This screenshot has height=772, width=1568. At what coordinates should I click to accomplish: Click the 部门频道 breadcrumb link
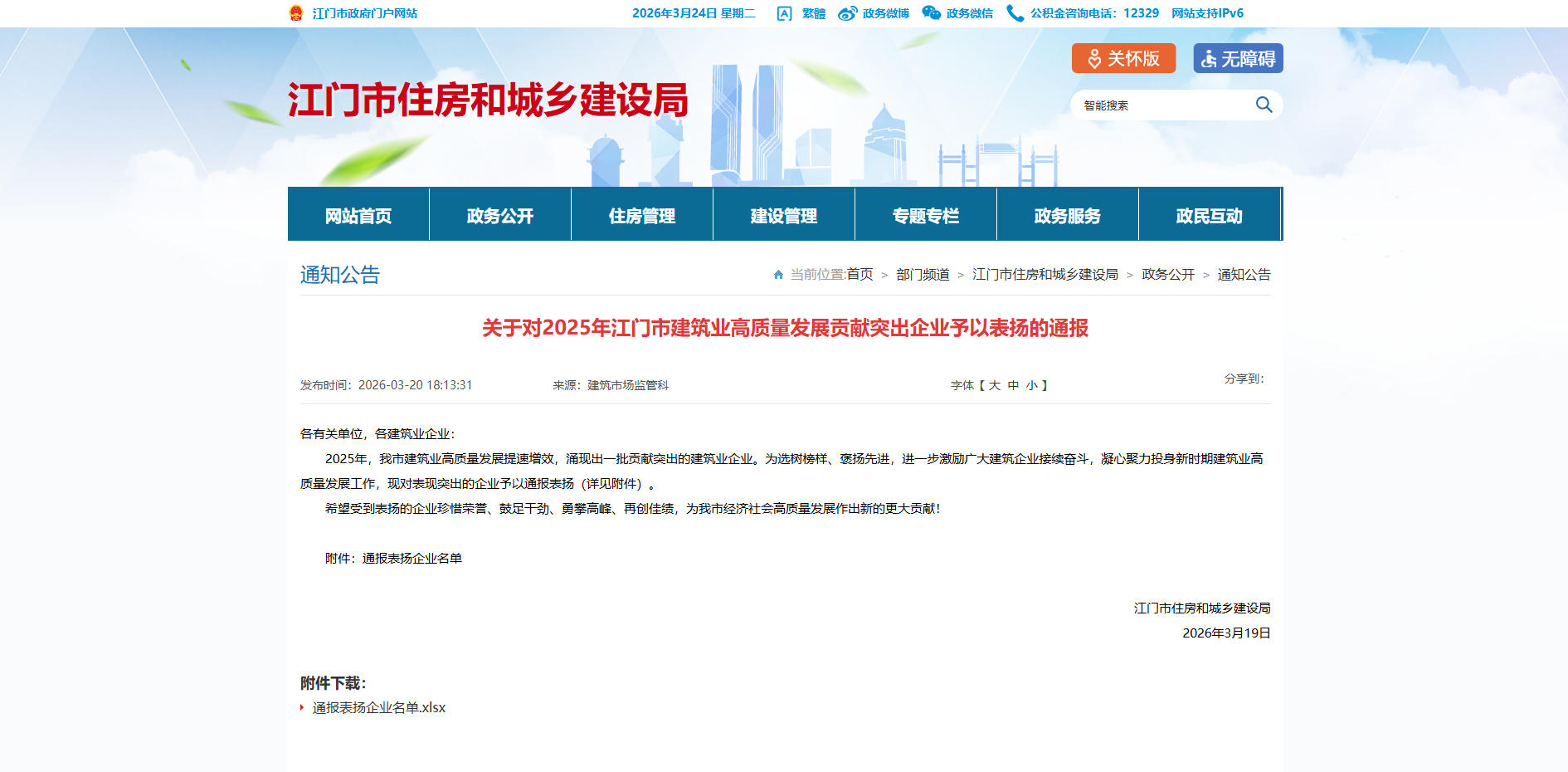[x=923, y=275]
